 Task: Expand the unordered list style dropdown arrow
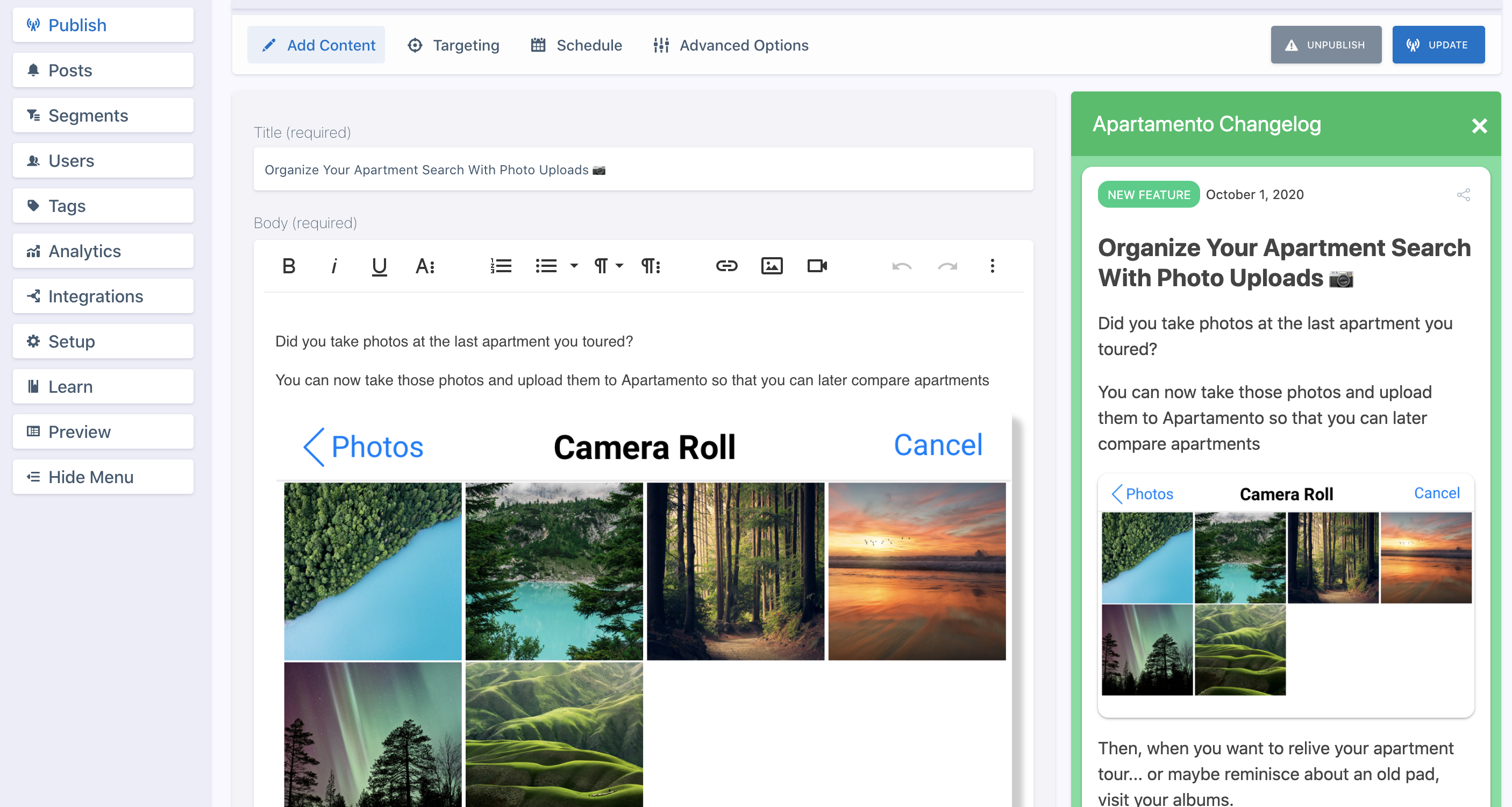pos(574,266)
